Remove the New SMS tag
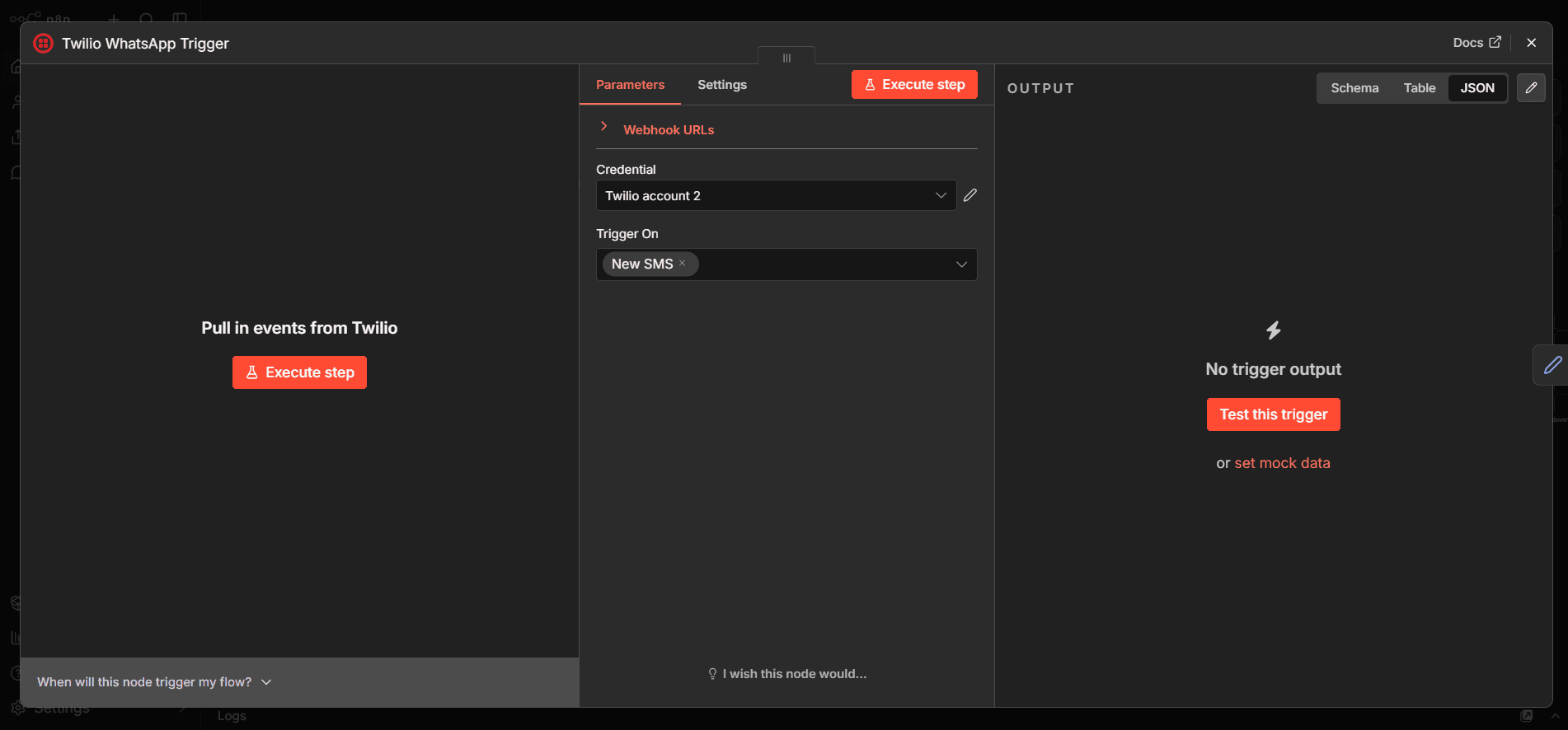This screenshot has width=1568, height=730. (683, 264)
